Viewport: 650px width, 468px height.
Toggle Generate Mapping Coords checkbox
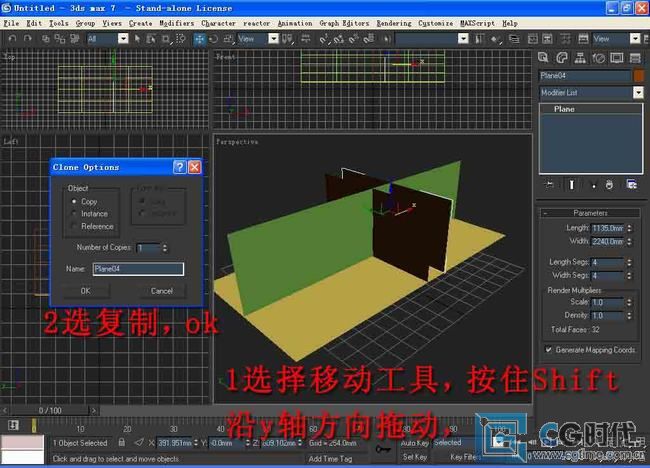[x=548, y=349]
